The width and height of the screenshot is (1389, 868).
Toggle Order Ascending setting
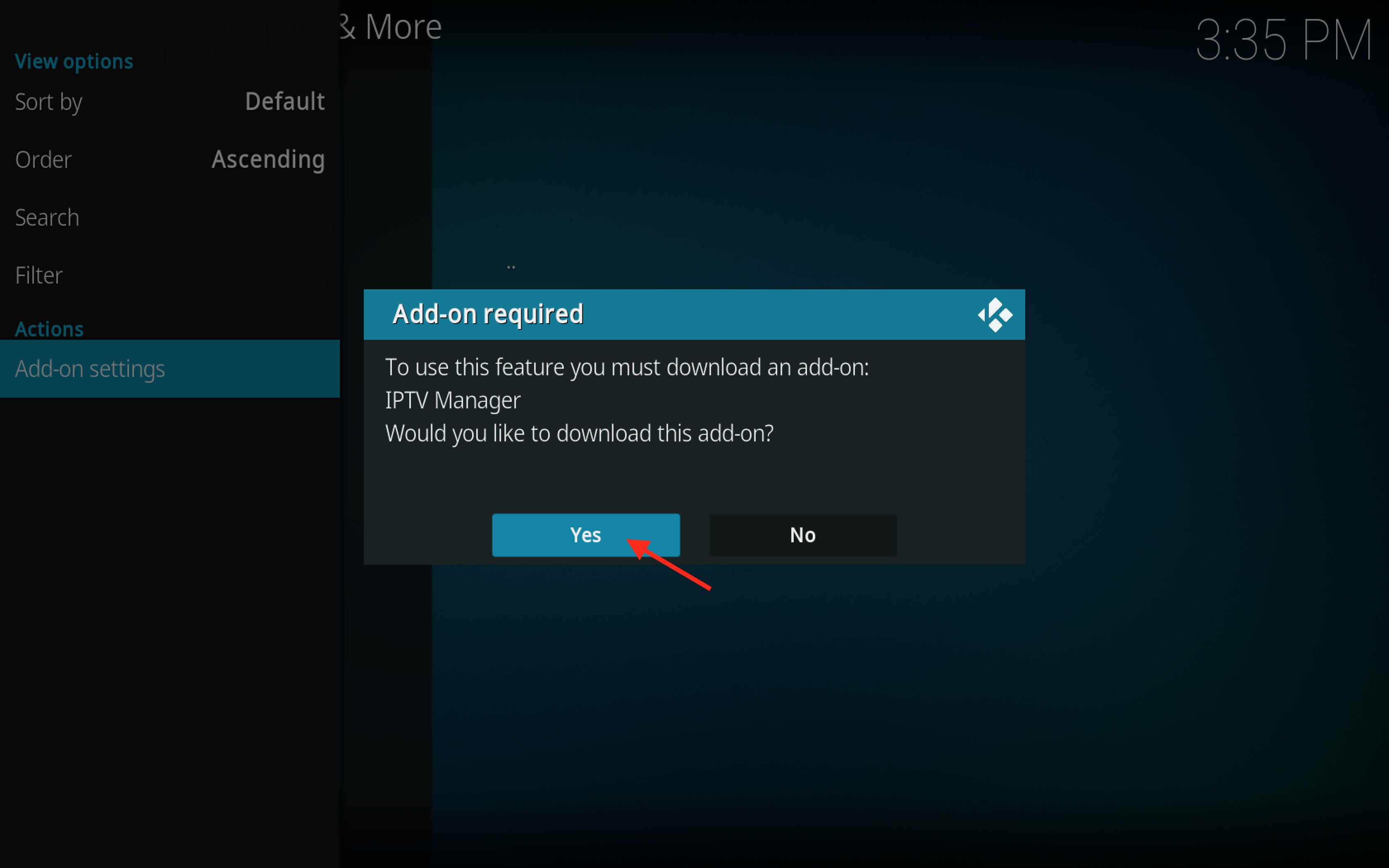point(170,160)
